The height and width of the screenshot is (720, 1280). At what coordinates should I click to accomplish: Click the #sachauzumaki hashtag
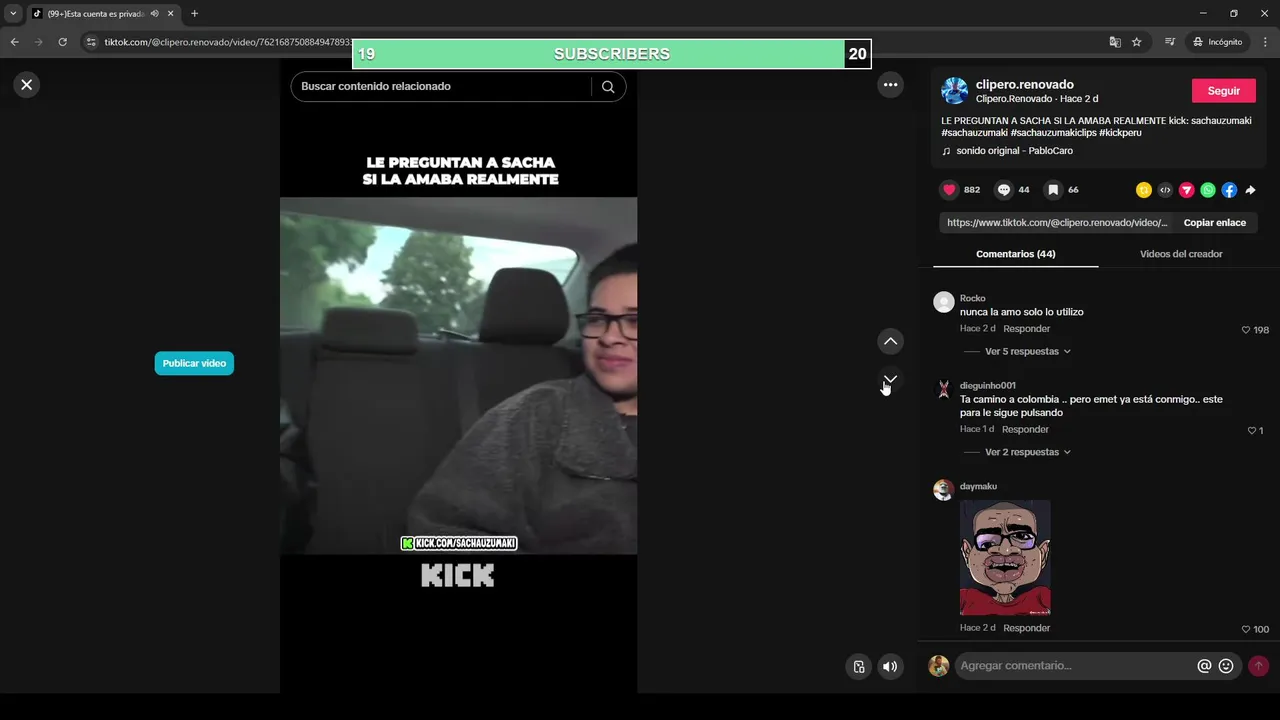click(x=973, y=133)
